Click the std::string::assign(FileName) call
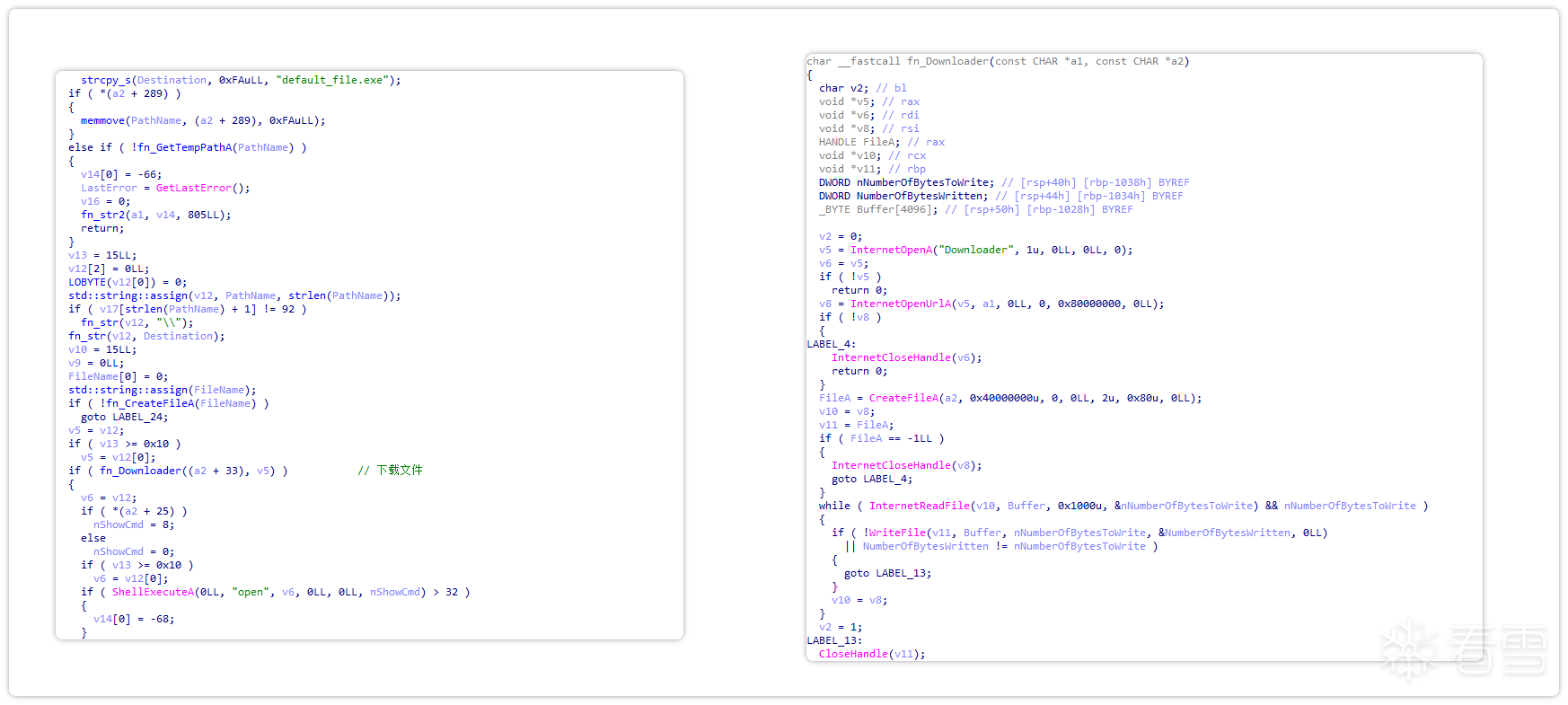This screenshot has height=705, width=1568. [163, 390]
